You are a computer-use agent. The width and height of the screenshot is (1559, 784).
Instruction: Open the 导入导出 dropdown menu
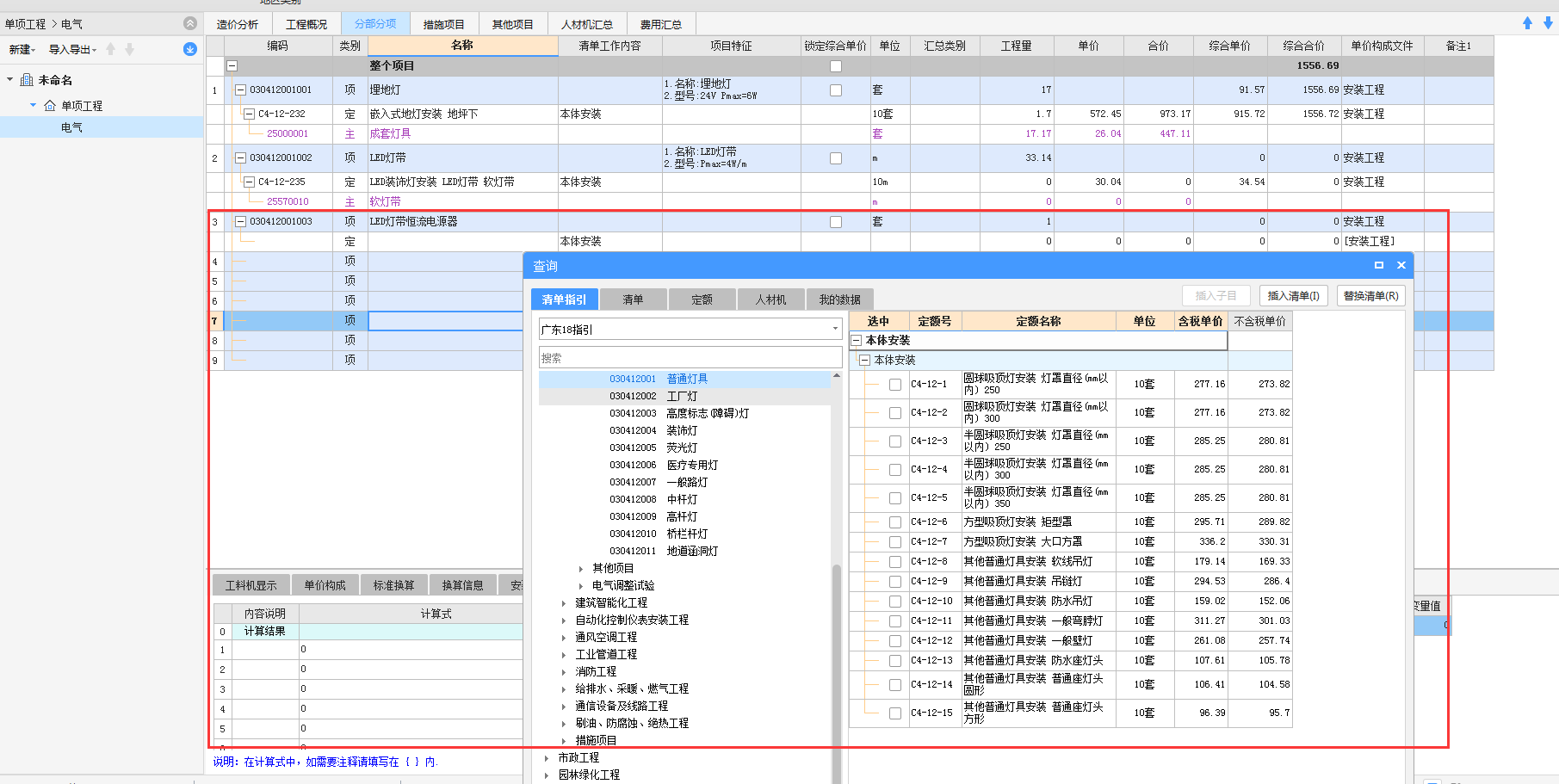coord(72,50)
